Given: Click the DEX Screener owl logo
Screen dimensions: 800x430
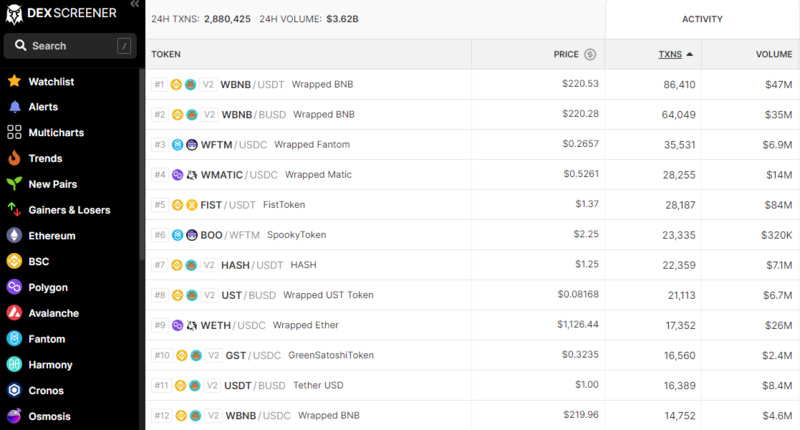Looking at the screenshot, I should 14,14.
